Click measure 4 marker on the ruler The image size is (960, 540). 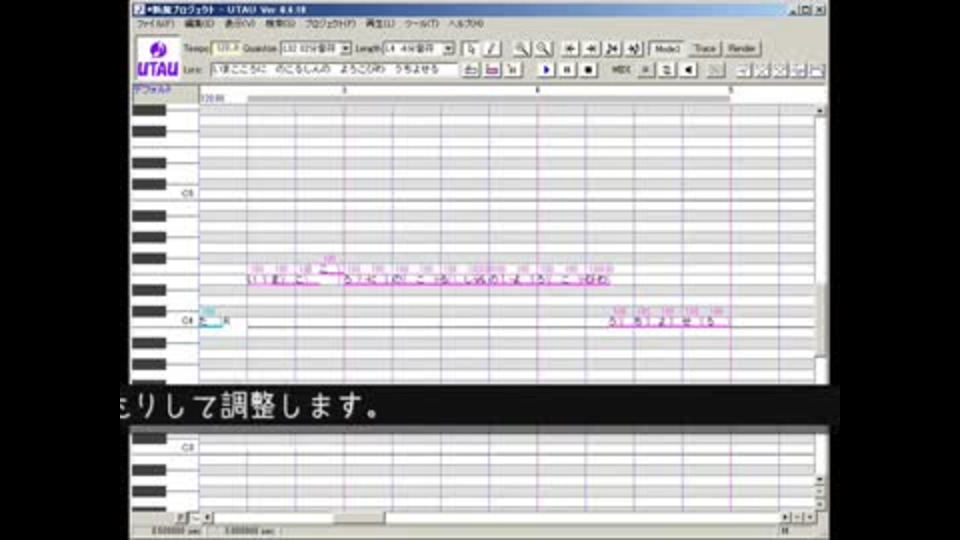click(x=538, y=90)
